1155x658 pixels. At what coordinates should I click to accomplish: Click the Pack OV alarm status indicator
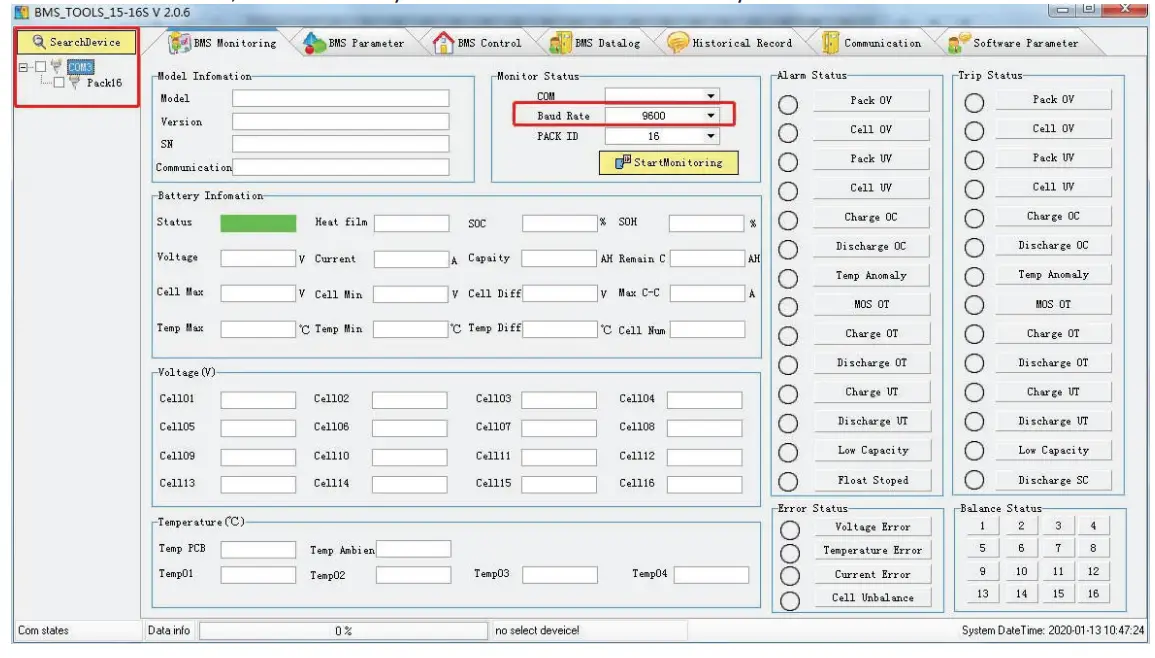click(x=788, y=104)
